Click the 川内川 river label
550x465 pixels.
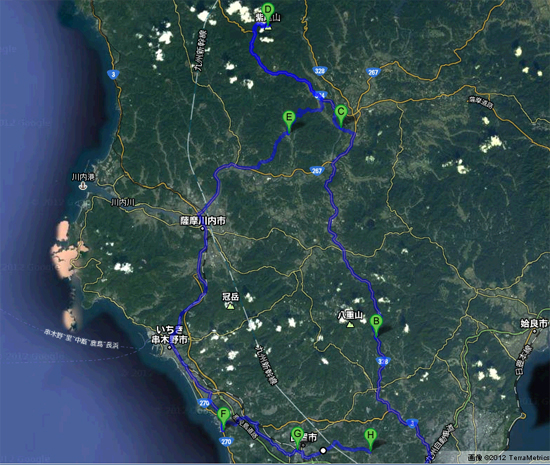click(x=123, y=202)
